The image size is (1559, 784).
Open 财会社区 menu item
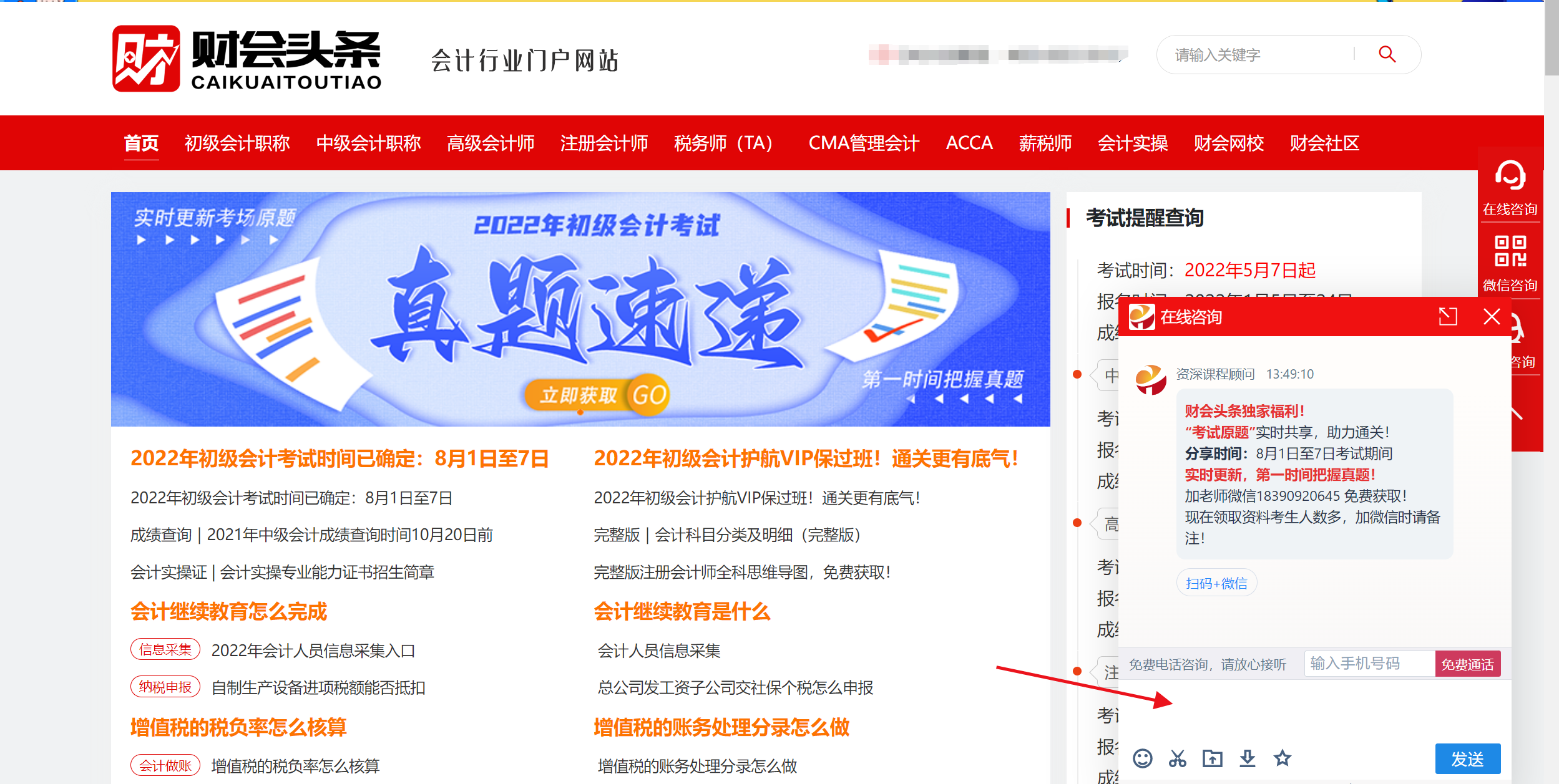coord(1324,143)
